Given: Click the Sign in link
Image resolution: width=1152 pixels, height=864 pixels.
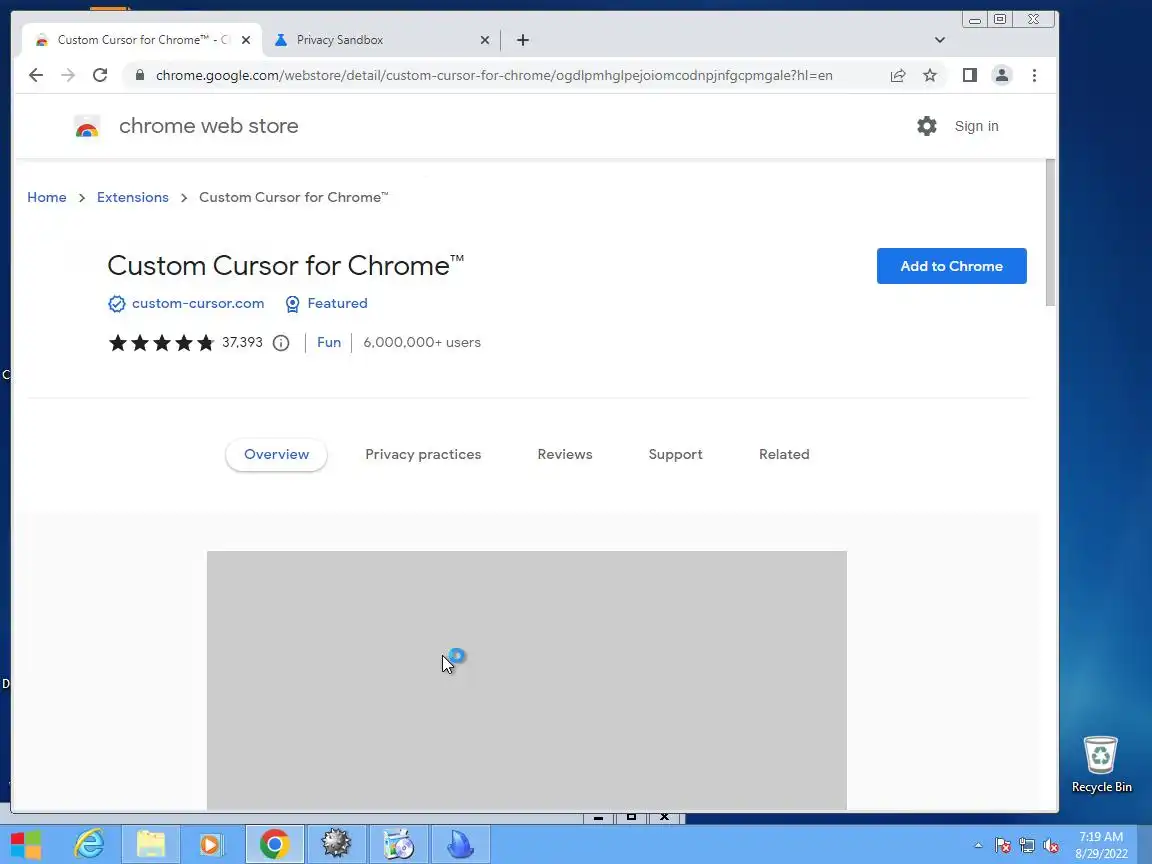Looking at the screenshot, I should tap(976, 126).
